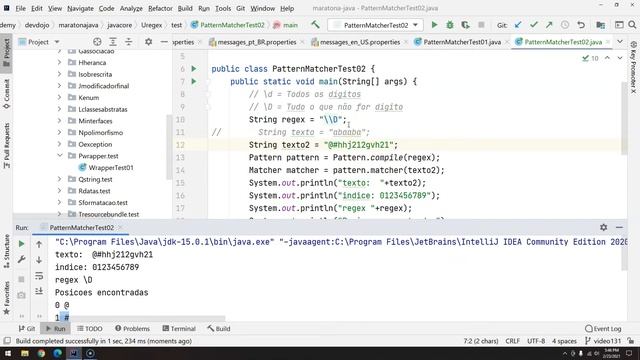Change the UTF-8 file encoding
The height and width of the screenshot is (360, 640).
point(536,340)
